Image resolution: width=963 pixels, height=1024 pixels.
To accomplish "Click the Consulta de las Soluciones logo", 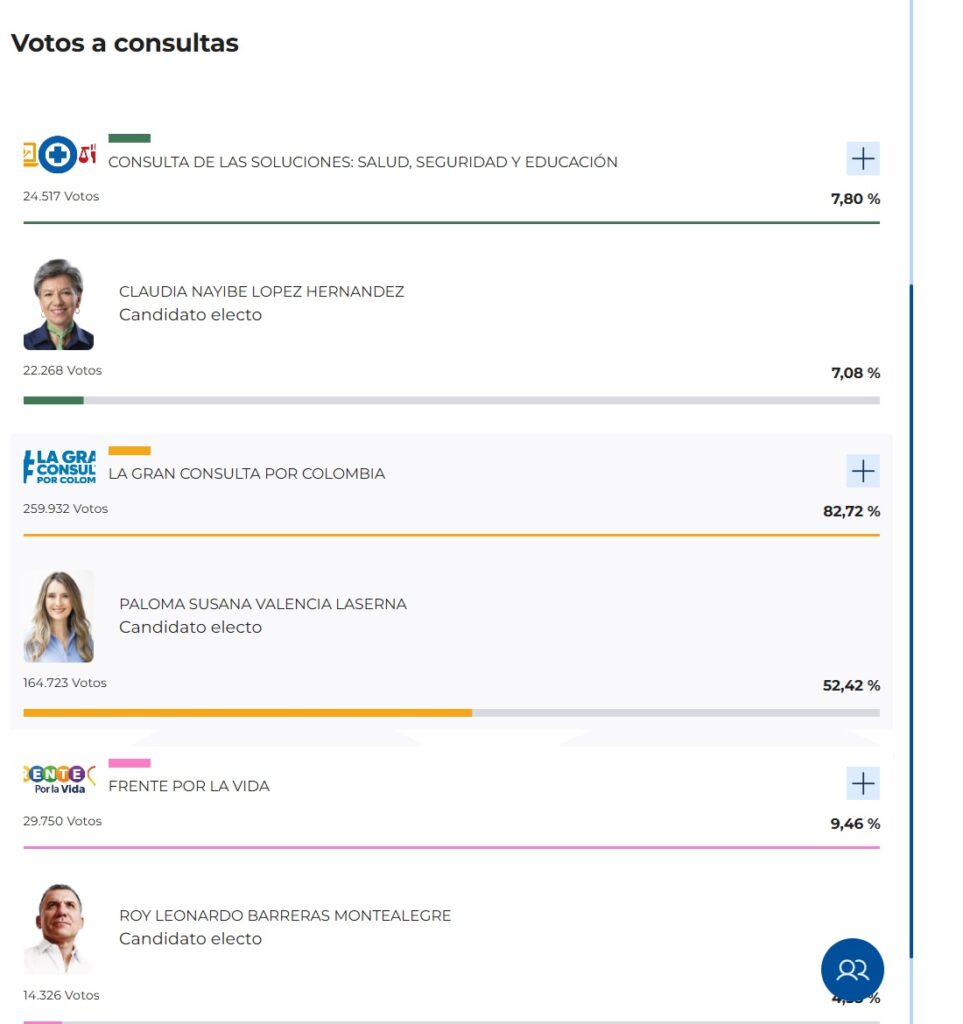I will pos(60,155).
